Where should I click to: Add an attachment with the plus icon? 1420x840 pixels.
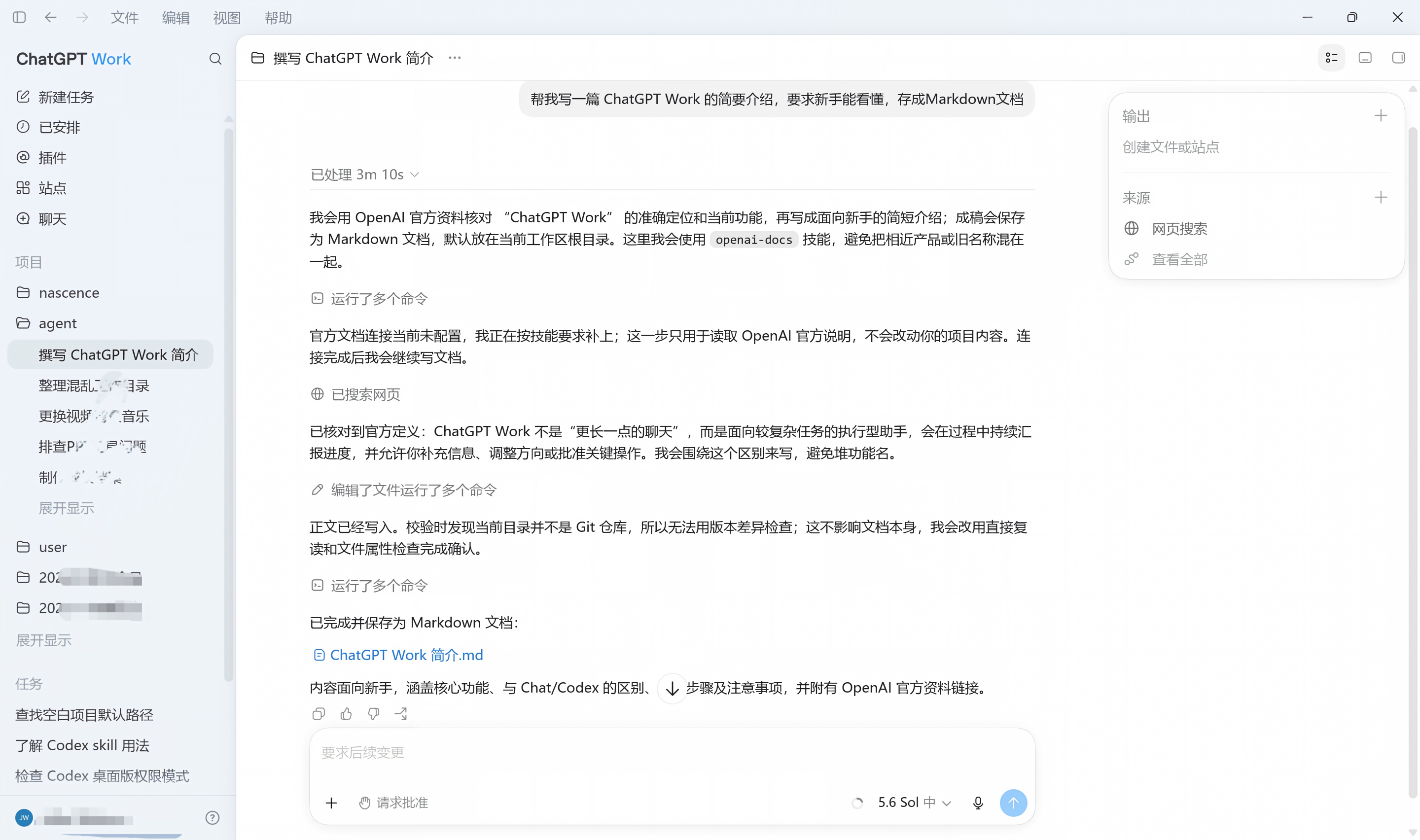tap(331, 803)
